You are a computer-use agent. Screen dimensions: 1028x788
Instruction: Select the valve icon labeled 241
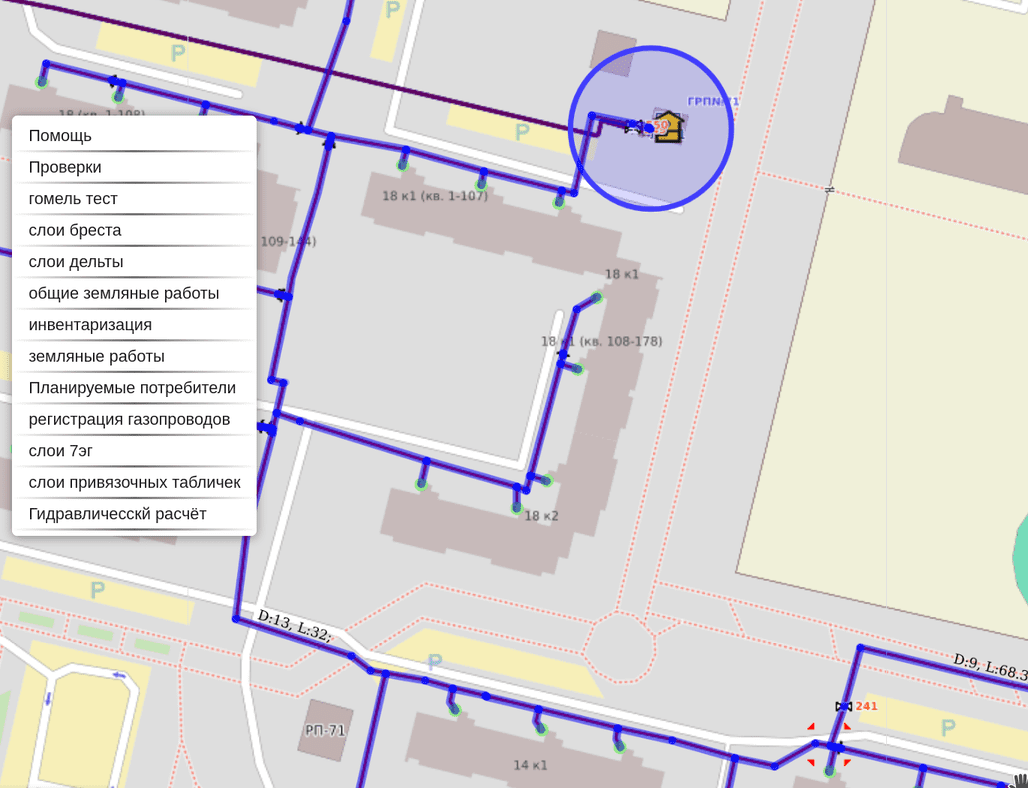coord(844,707)
